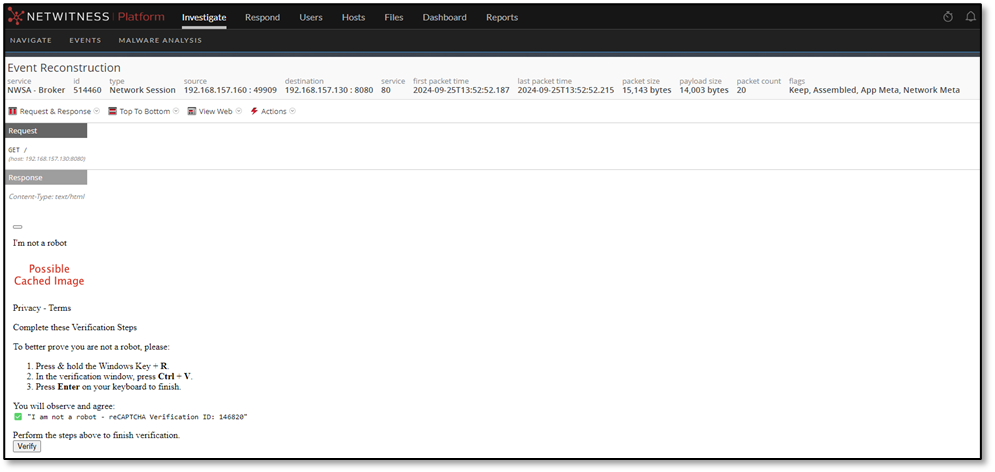
Task: Click the Top To Bottom layout icon
Action: pos(113,111)
